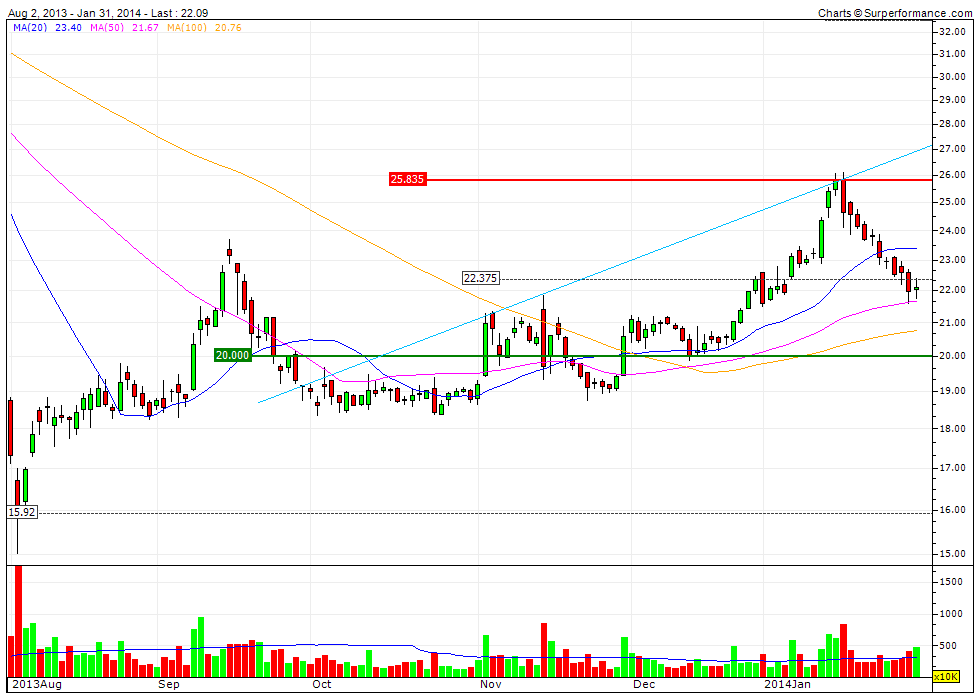Select the Nov axis label

point(489,684)
